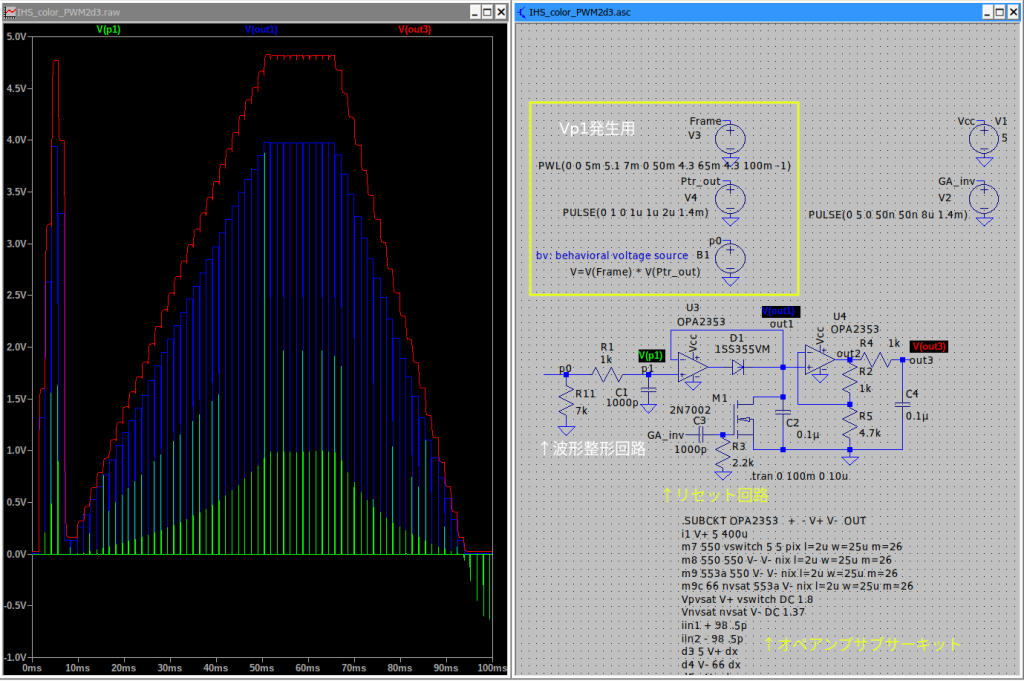Click the V(out1) blue trace label
Image resolution: width=1024 pixels, height=681 pixels.
click(261, 29)
